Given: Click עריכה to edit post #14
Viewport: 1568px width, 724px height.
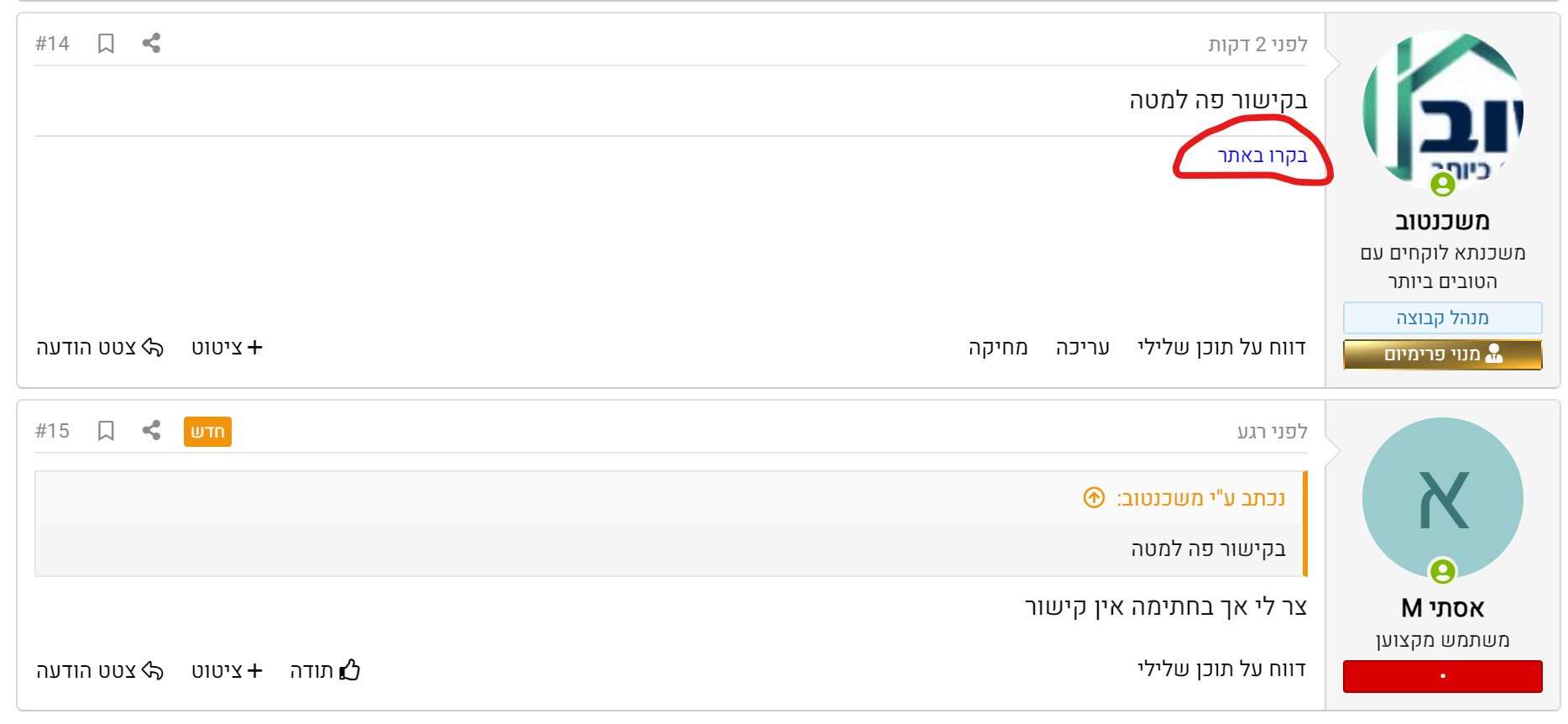Looking at the screenshot, I should point(1082,348).
